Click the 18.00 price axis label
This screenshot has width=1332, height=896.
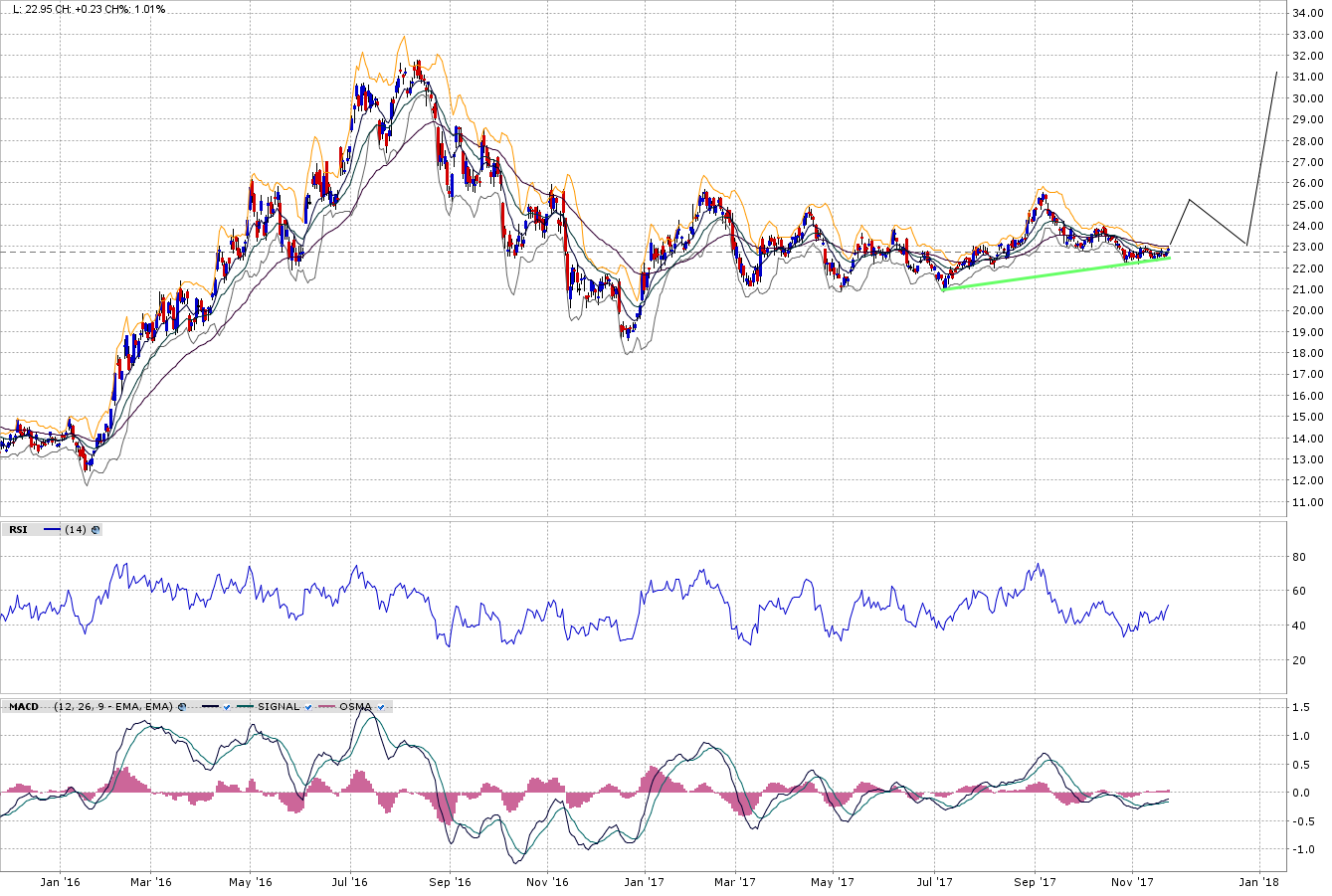point(1306,353)
